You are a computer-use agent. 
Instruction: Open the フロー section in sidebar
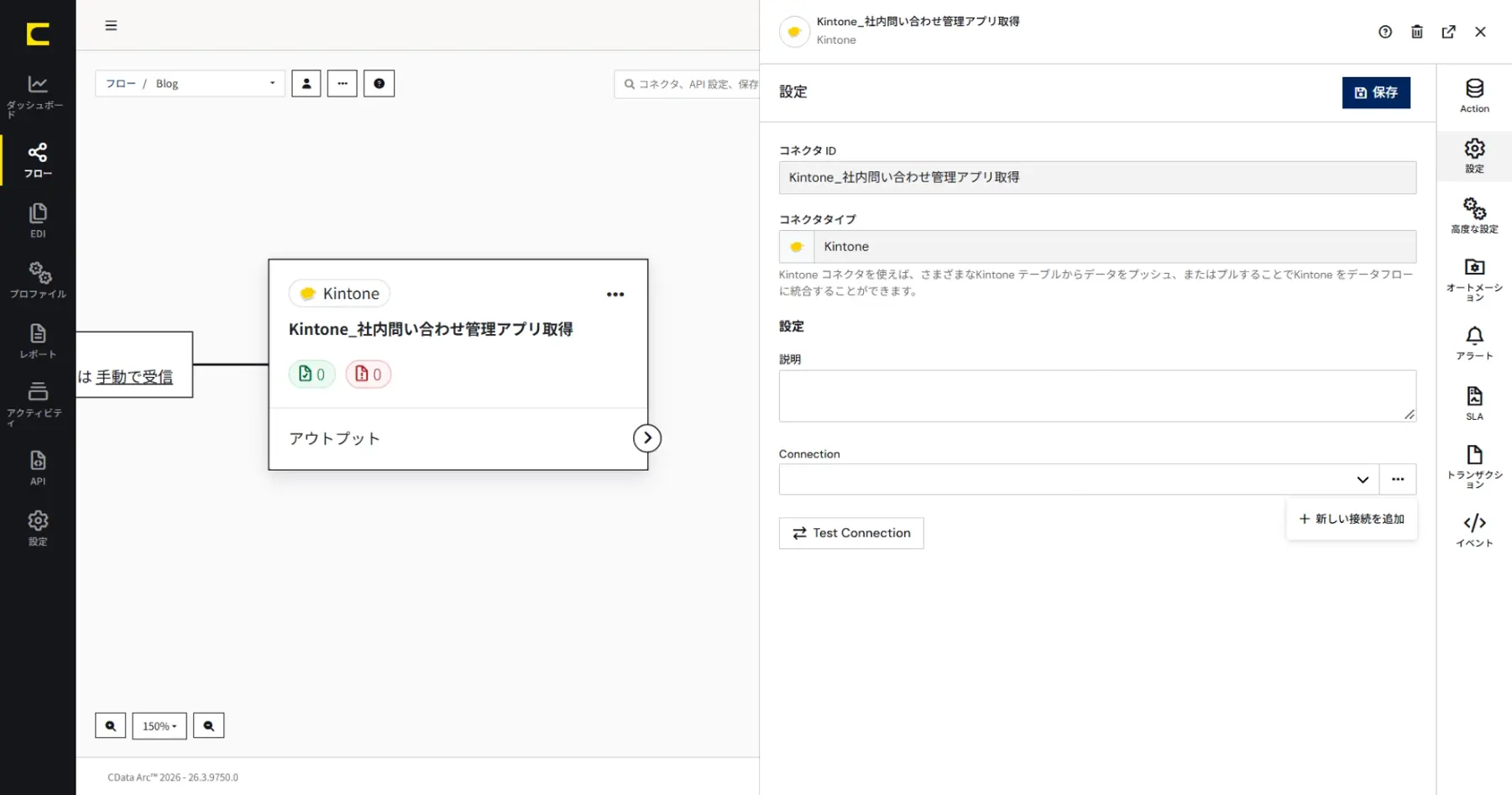(38, 160)
